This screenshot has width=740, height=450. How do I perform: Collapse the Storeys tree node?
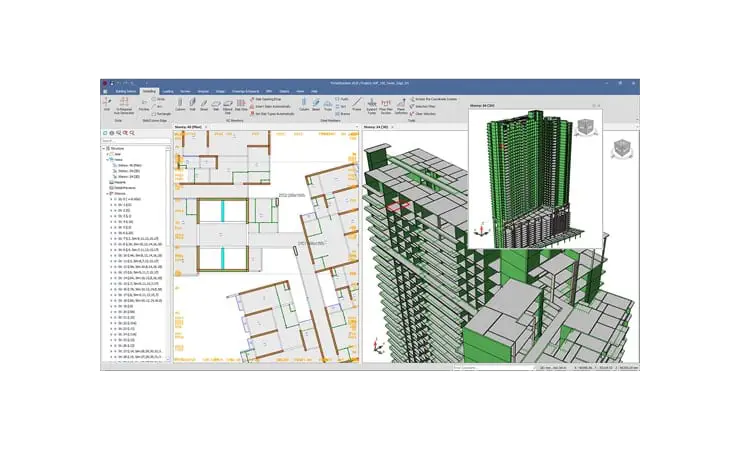click(108, 193)
